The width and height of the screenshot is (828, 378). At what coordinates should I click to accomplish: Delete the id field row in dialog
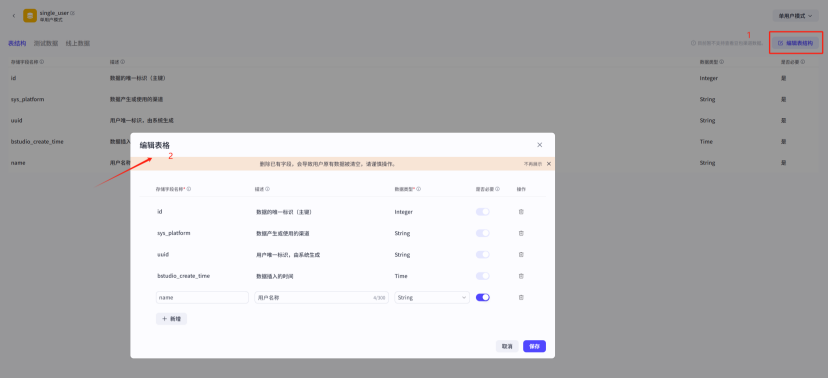tap(521, 212)
